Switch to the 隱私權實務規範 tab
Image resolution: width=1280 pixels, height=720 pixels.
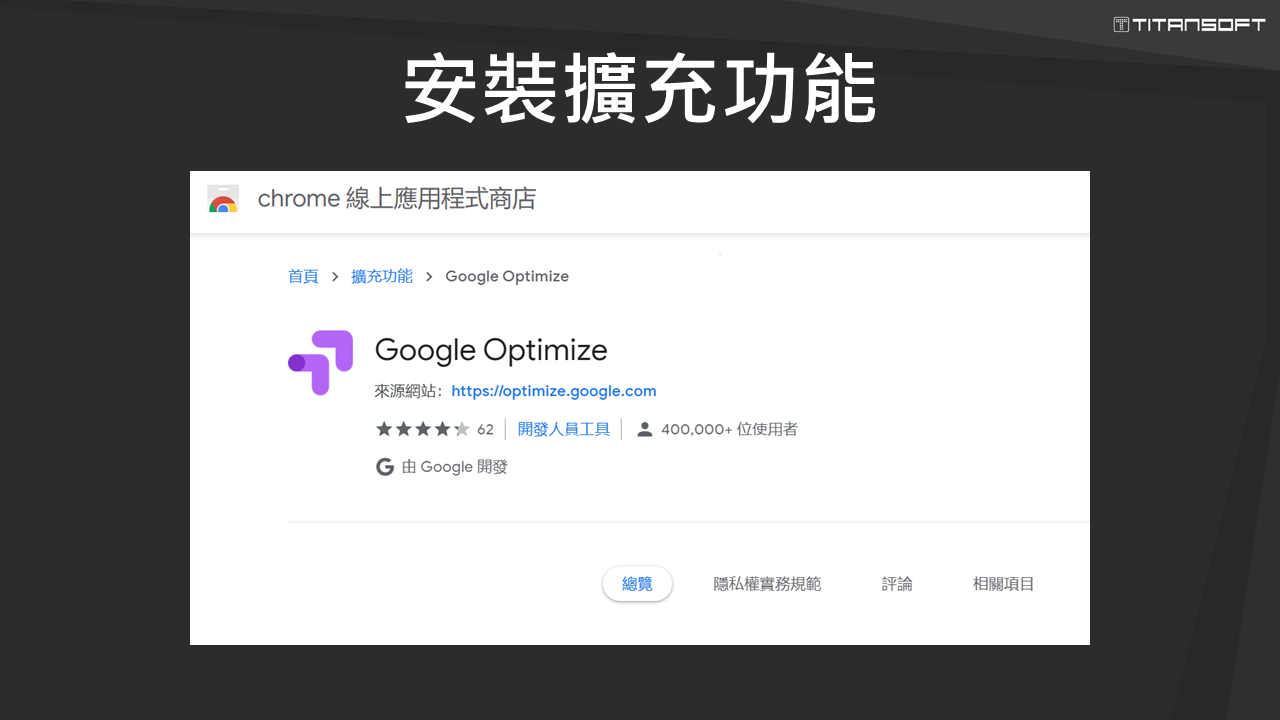767,584
